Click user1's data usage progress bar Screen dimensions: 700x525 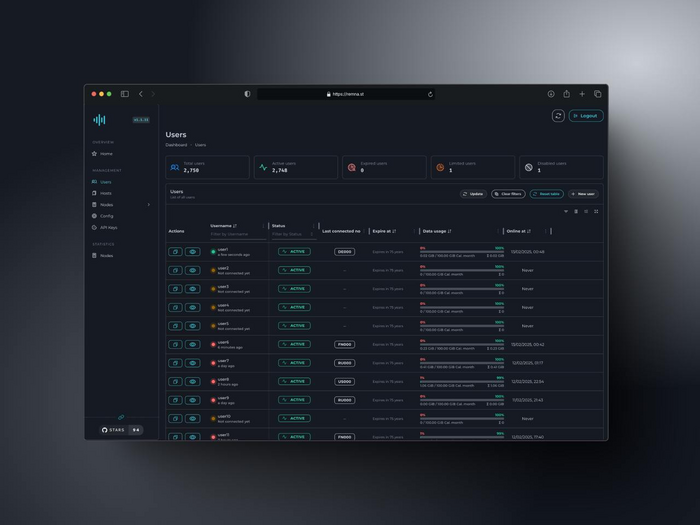461,252
